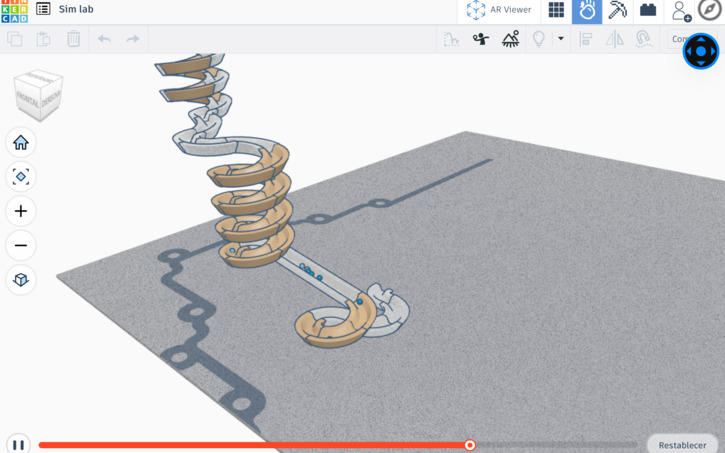Select the mirror tool
725x453 pixels.
[x=614, y=39]
